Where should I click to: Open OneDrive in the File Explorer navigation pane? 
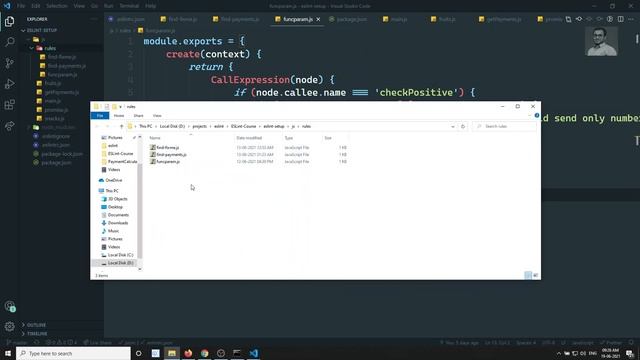click(x=110, y=180)
